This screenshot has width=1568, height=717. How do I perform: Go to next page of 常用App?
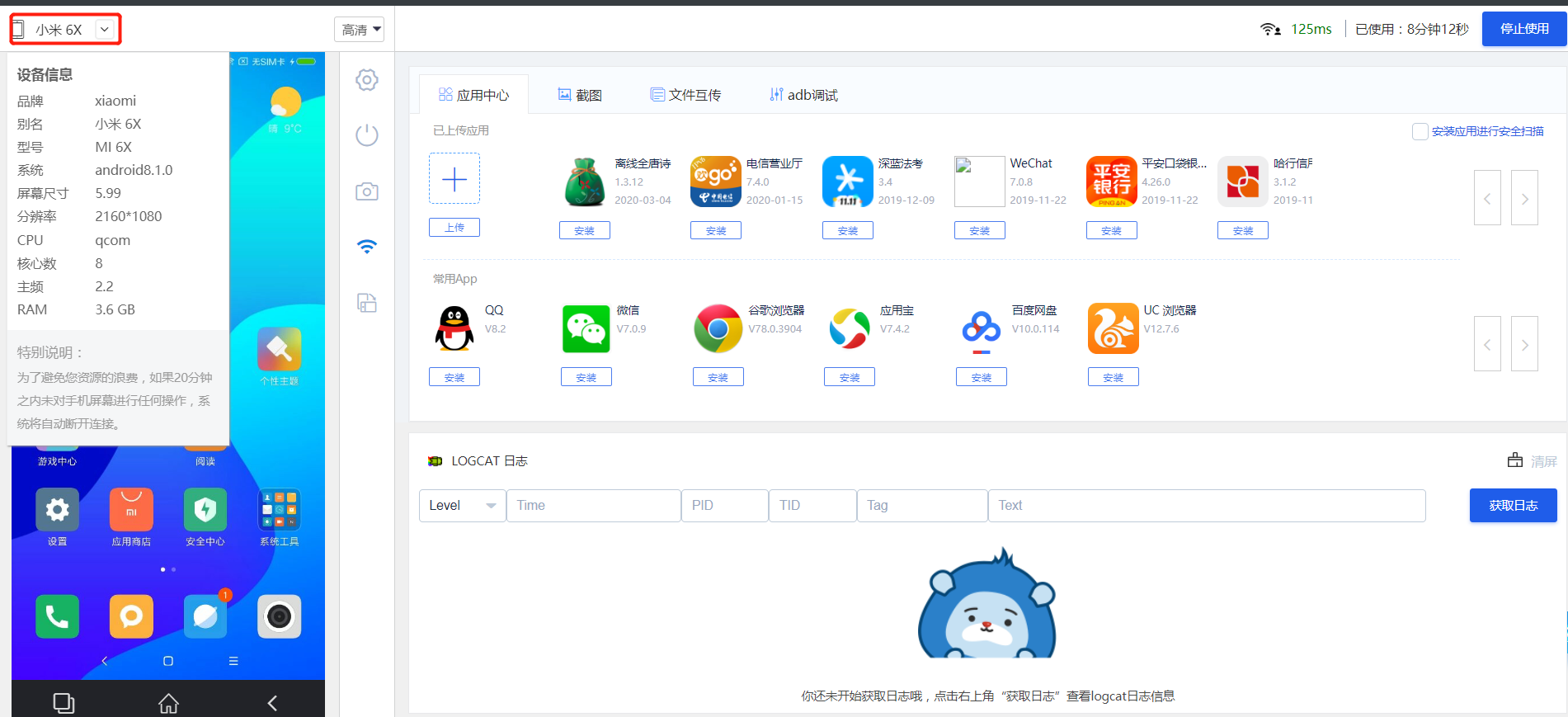click(1524, 344)
